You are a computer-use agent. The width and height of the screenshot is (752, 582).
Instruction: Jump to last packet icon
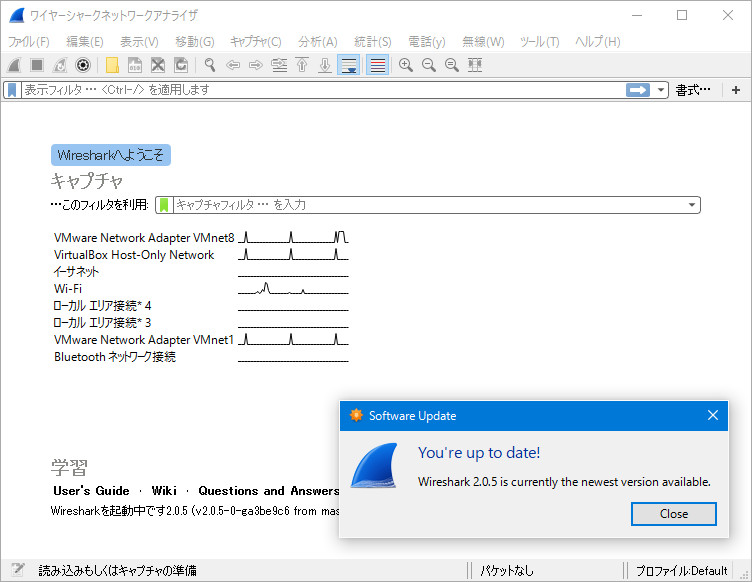pos(325,65)
